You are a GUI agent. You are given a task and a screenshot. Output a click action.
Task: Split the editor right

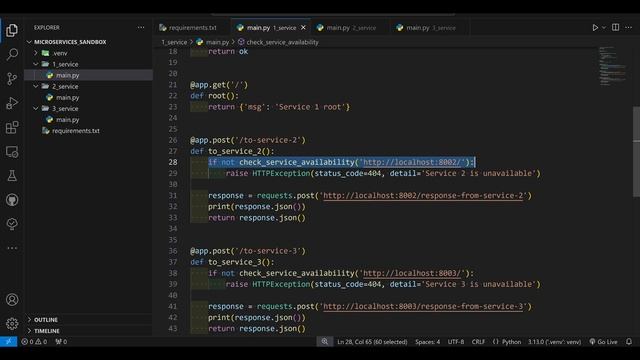(616, 27)
